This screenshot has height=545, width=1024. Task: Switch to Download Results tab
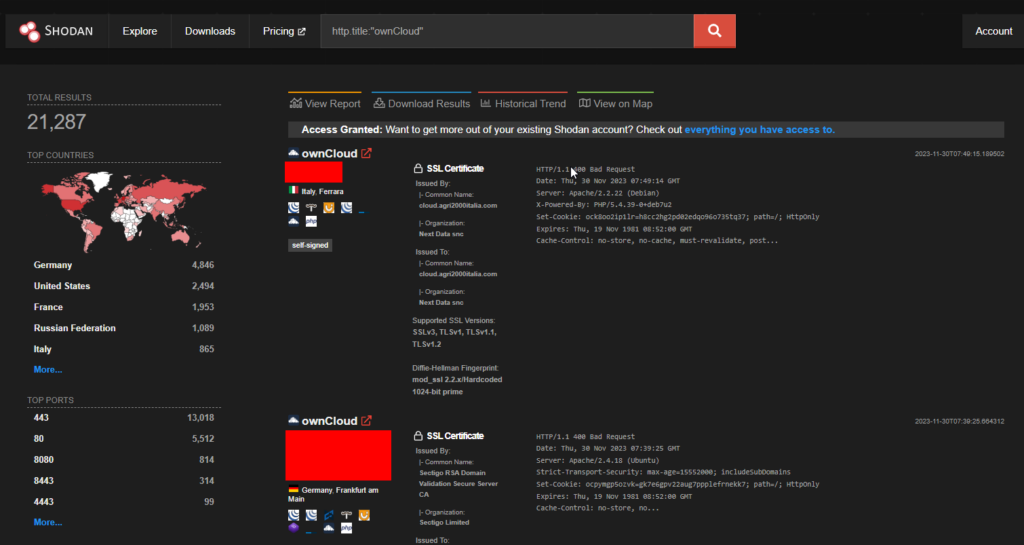(x=422, y=103)
